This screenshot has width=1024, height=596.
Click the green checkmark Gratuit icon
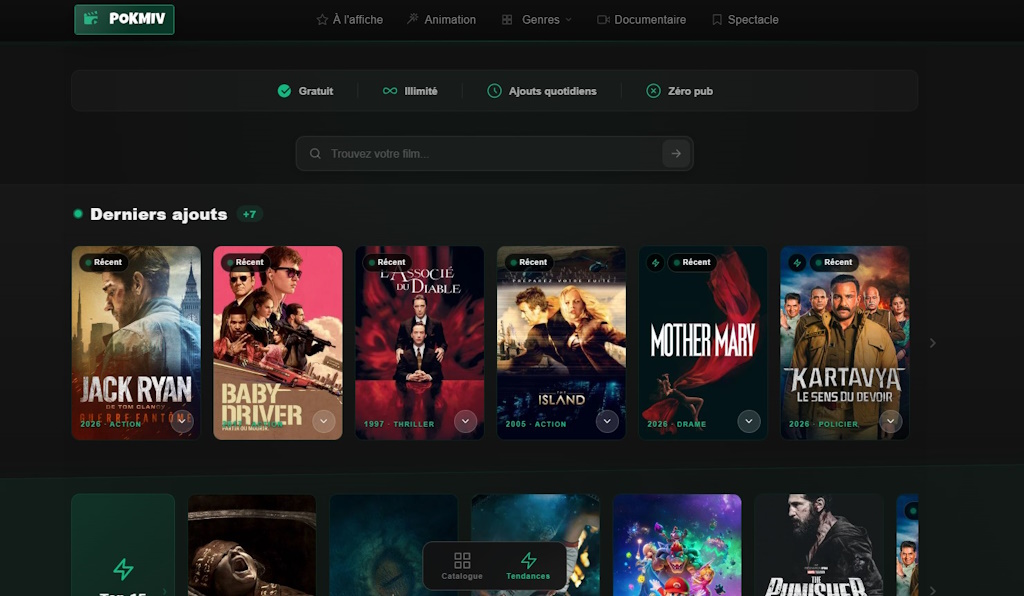(x=284, y=91)
